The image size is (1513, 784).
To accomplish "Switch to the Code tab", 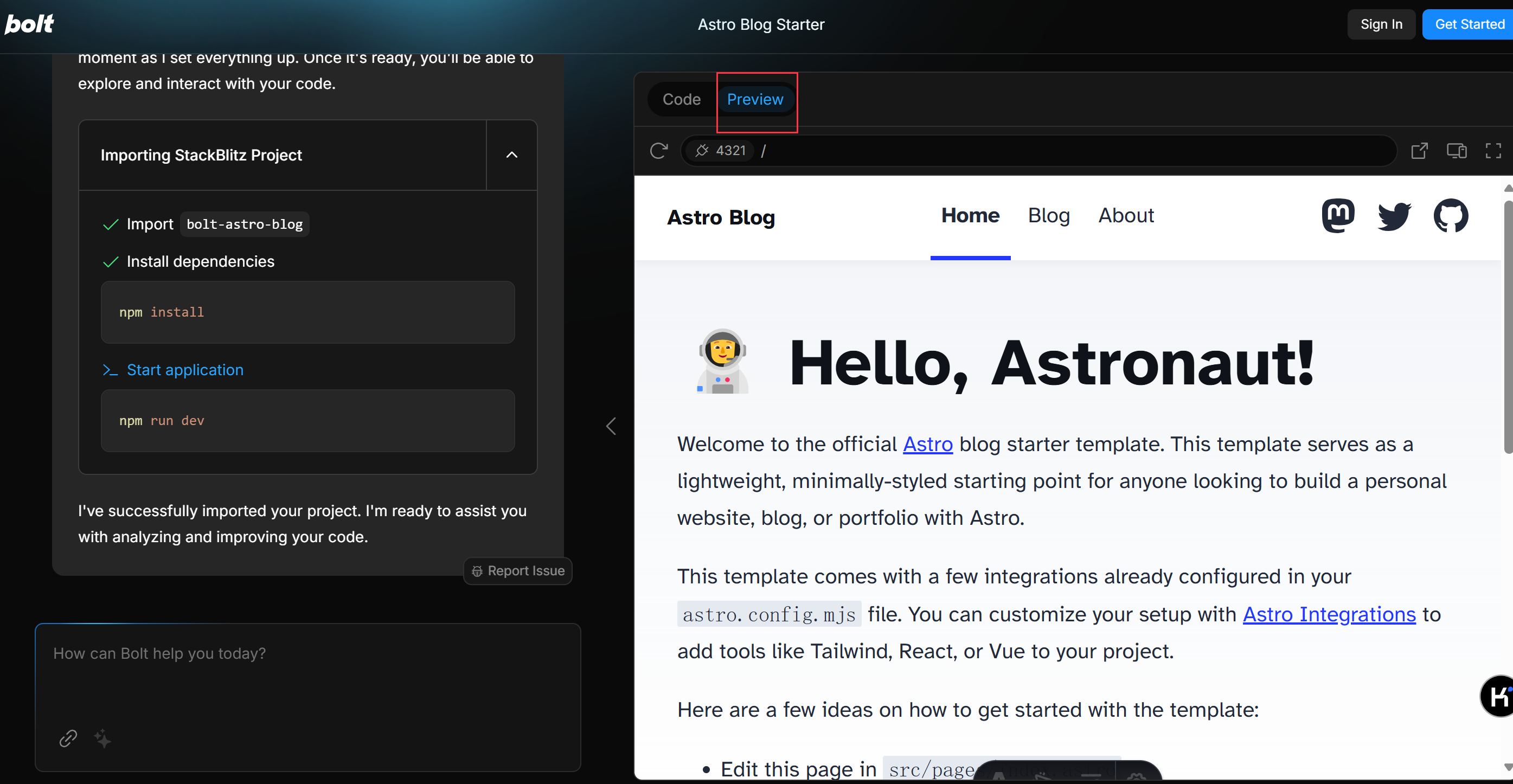I will 681,99.
